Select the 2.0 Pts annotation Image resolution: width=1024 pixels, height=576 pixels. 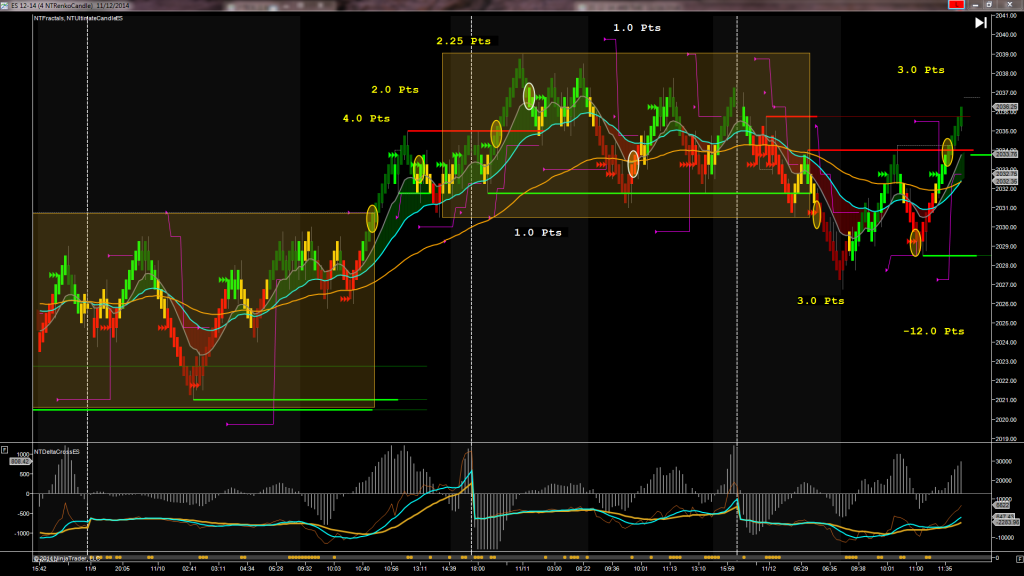tap(395, 89)
